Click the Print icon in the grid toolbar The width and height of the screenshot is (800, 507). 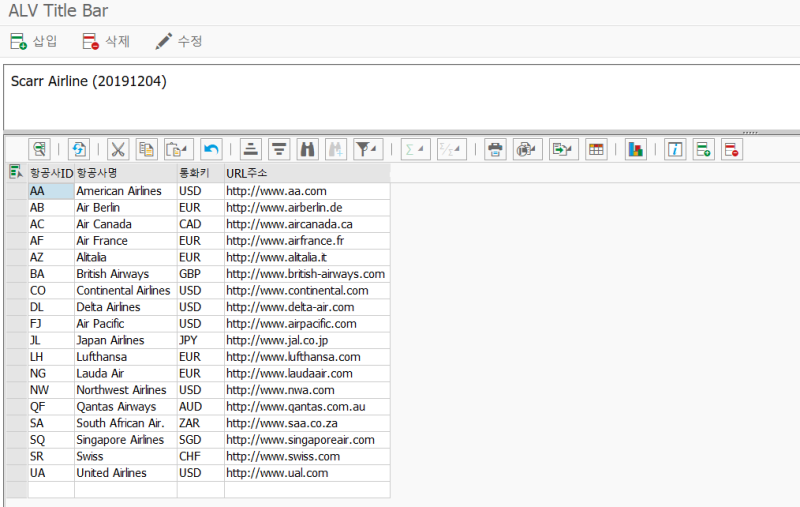click(x=495, y=149)
